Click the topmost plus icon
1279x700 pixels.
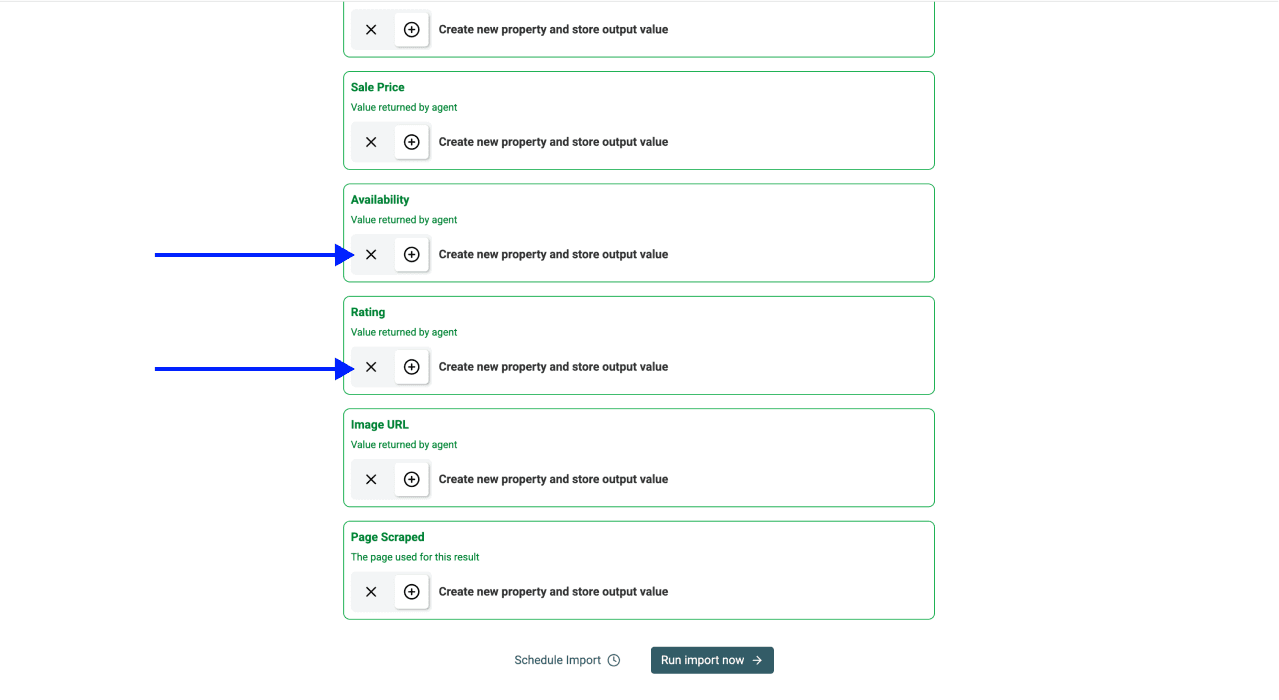(x=411, y=29)
